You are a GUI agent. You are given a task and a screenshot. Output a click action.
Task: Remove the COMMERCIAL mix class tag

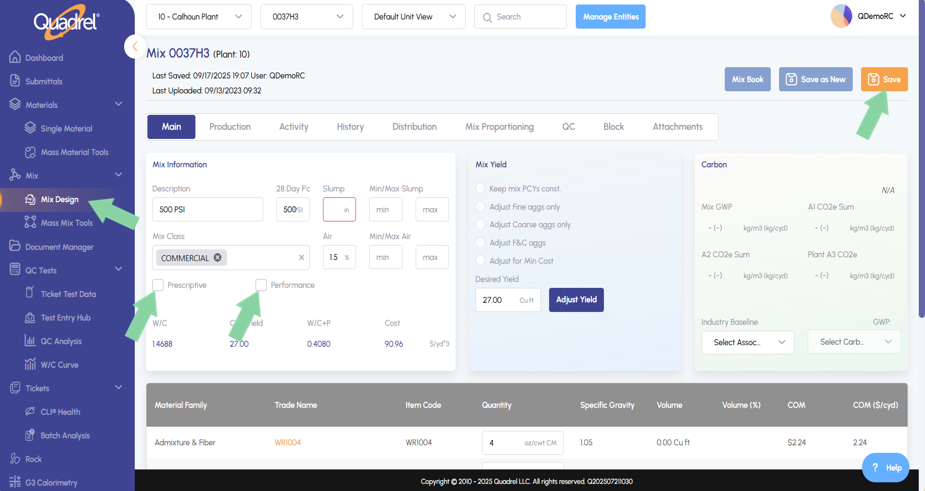click(218, 257)
